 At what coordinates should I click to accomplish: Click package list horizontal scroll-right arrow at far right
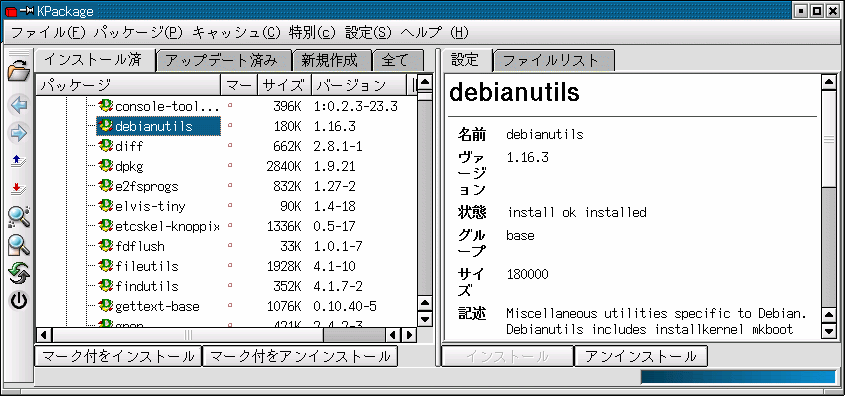(410, 335)
